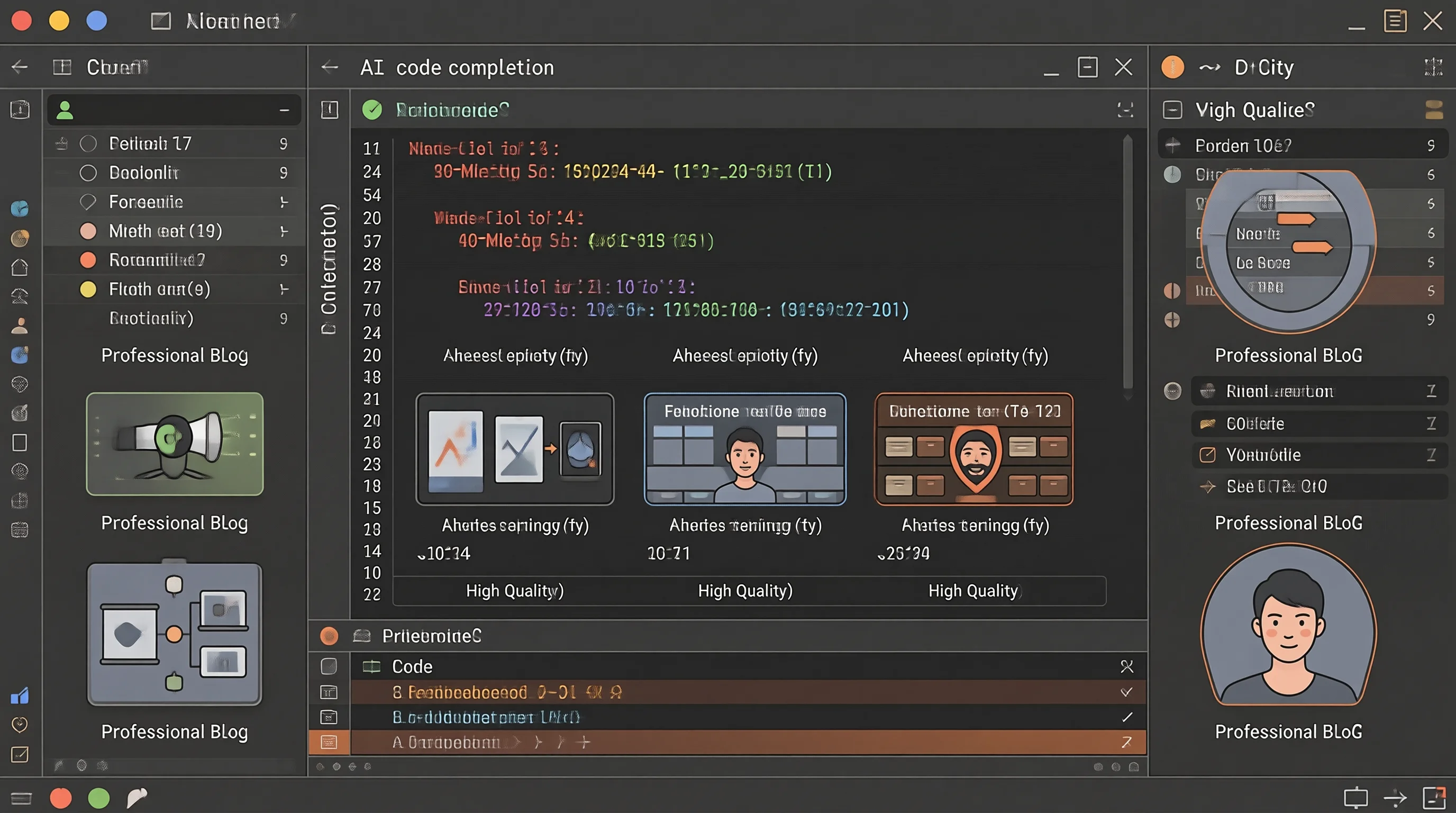The width and height of the screenshot is (1456, 813).
Task: Select the feather pen icon in the bottom bar
Action: pyautogui.click(x=136, y=798)
